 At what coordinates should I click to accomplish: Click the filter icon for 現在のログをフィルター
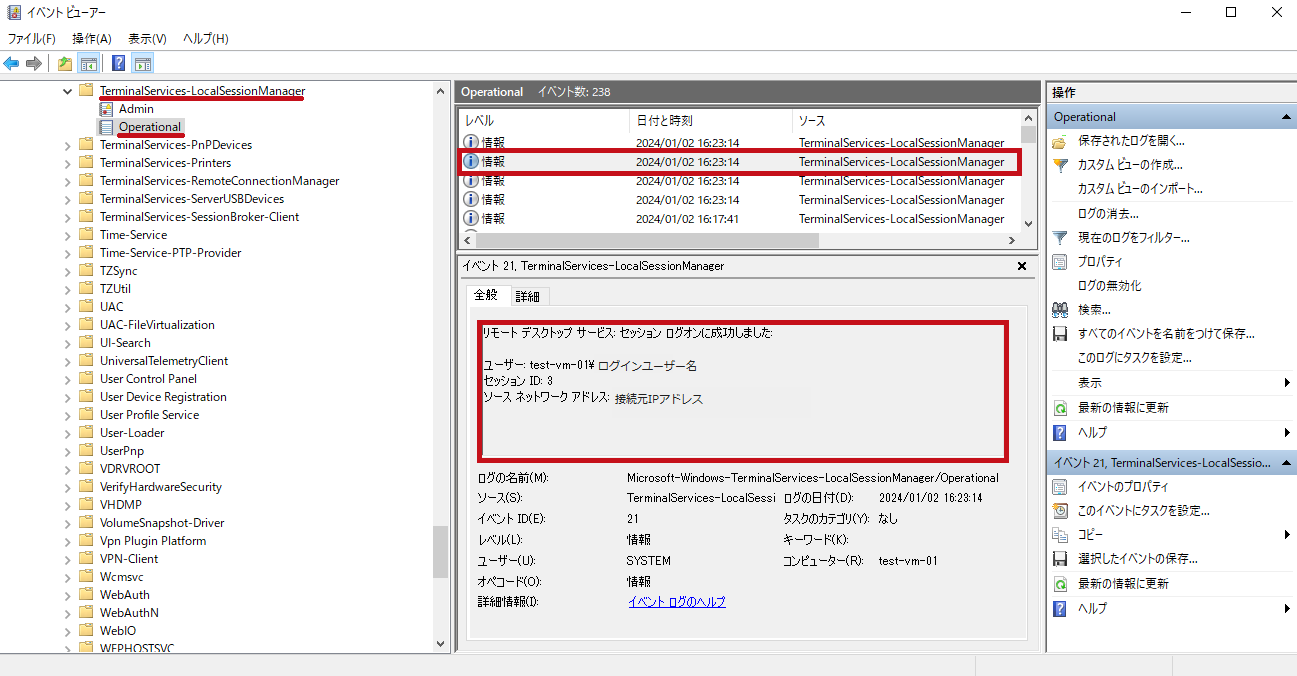pos(1060,238)
